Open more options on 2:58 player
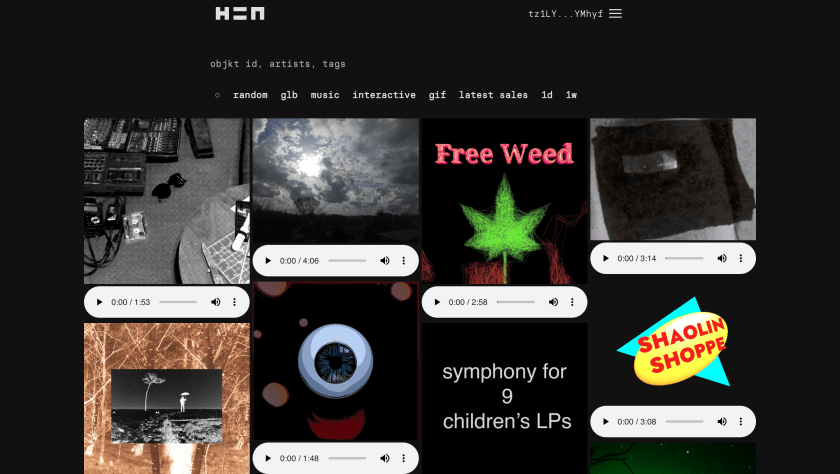The width and height of the screenshot is (840, 474). tap(572, 302)
